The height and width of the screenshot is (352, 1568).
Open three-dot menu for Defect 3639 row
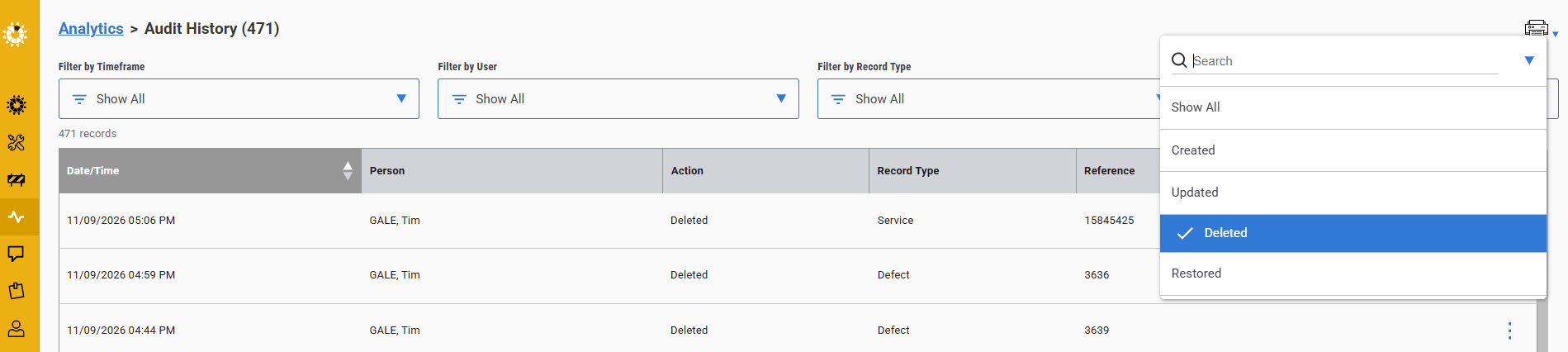point(1509,331)
